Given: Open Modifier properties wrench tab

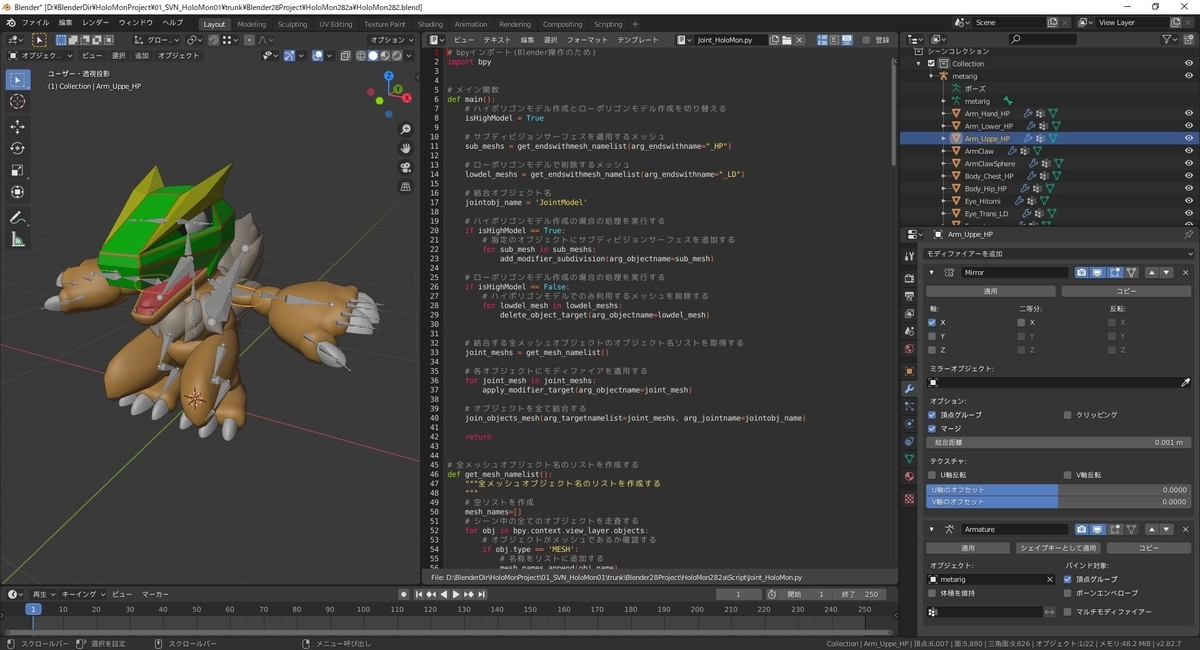Looking at the screenshot, I should [x=909, y=388].
